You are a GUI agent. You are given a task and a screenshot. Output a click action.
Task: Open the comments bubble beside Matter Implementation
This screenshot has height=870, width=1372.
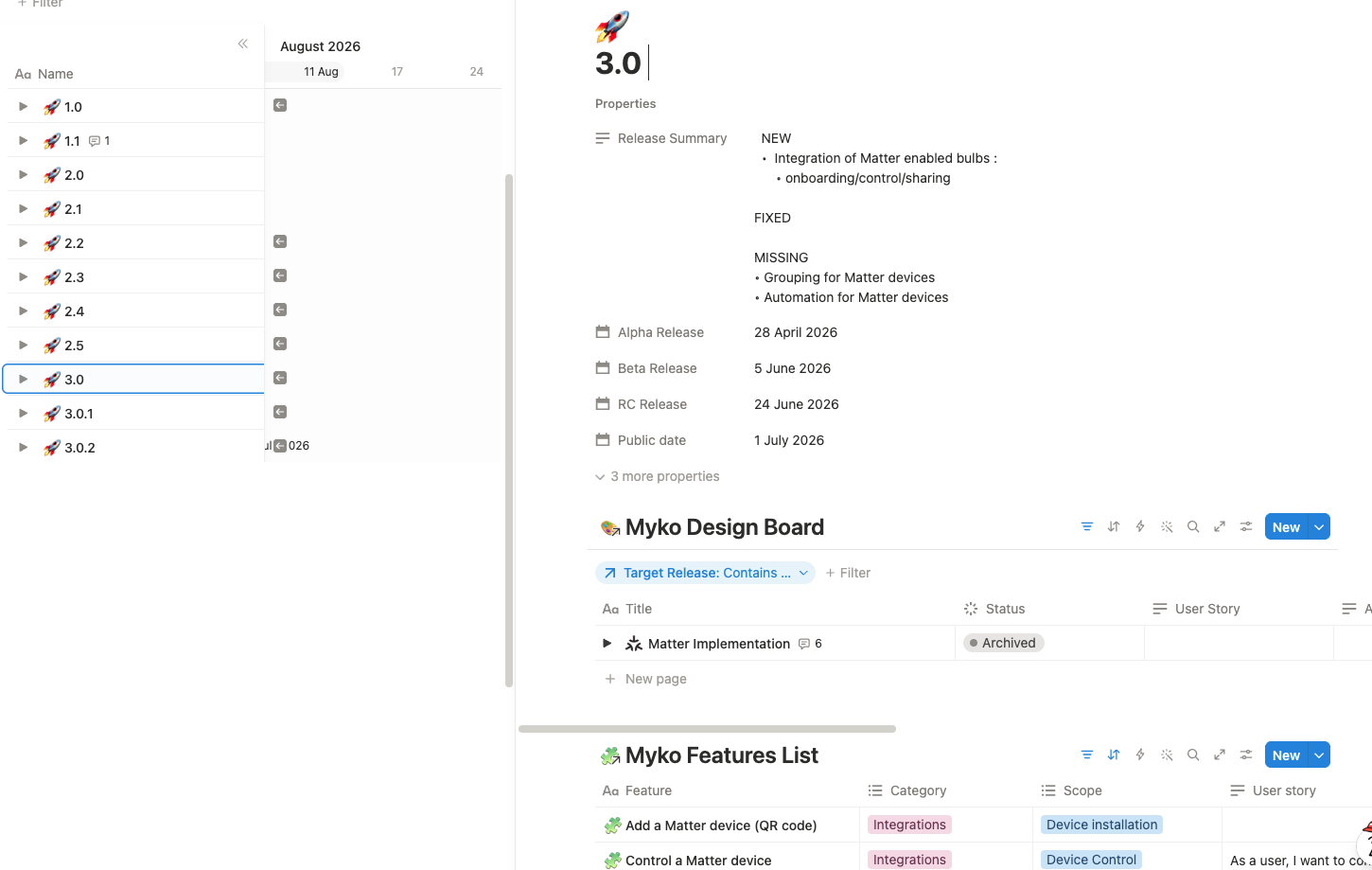(x=810, y=644)
